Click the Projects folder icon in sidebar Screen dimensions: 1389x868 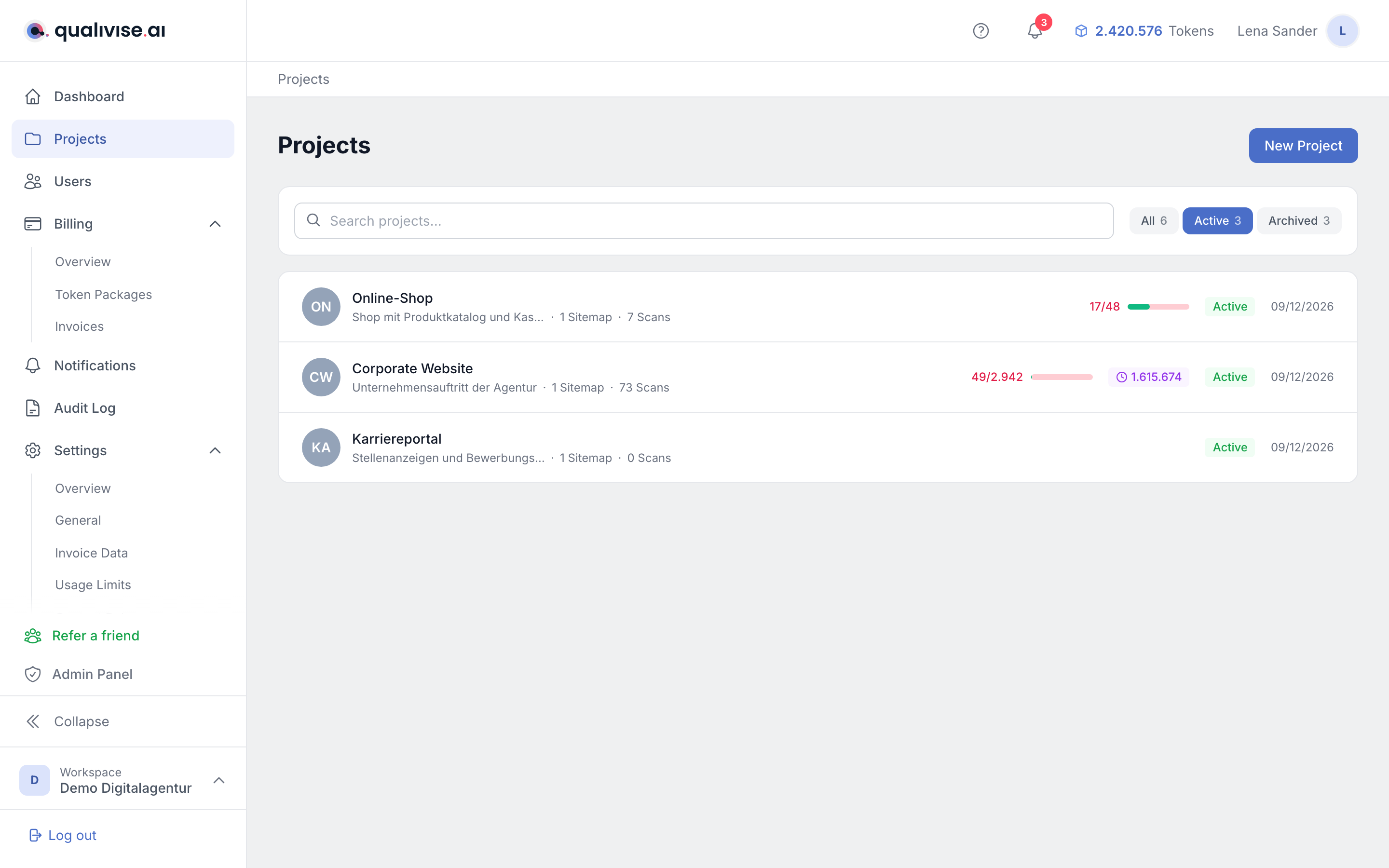(x=33, y=139)
